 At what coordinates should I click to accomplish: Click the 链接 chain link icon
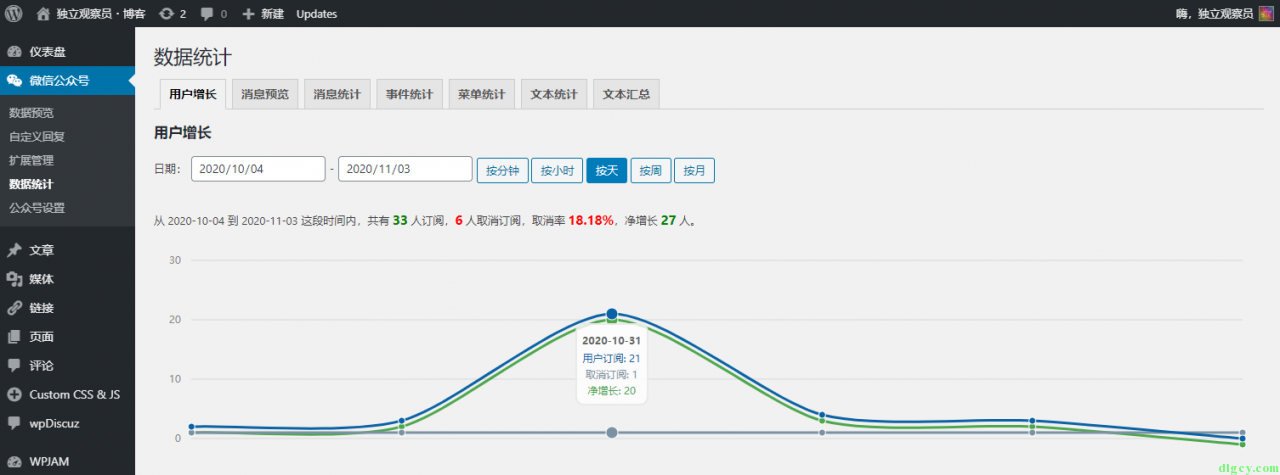click(x=14, y=308)
